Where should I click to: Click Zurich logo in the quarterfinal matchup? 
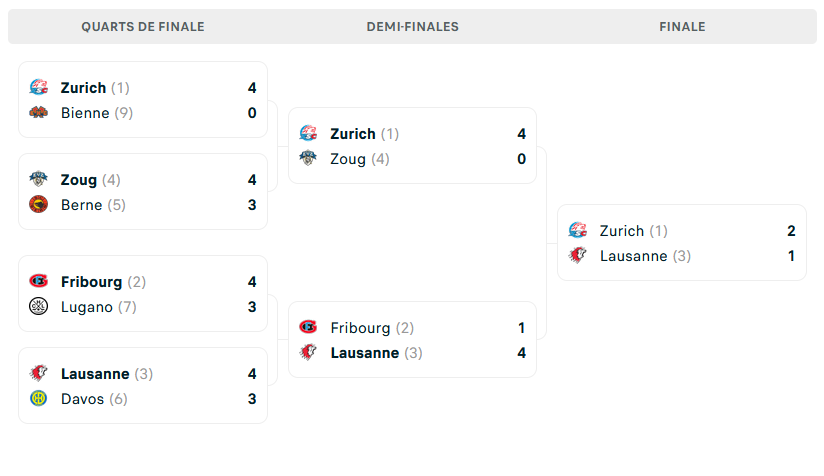(x=39, y=88)
